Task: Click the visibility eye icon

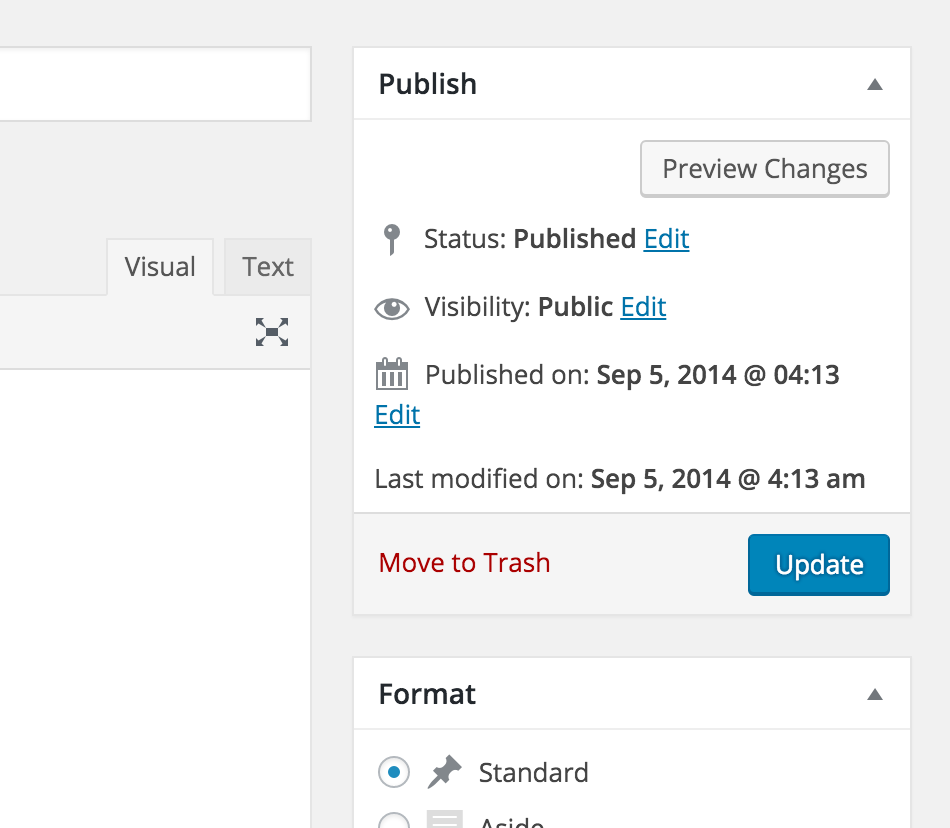Action: [392, 308]
